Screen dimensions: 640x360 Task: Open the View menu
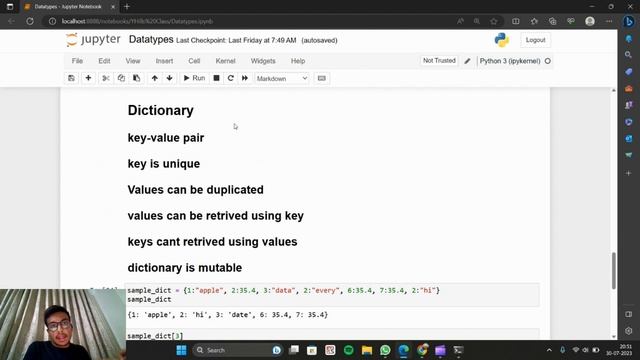click(133, 61)
